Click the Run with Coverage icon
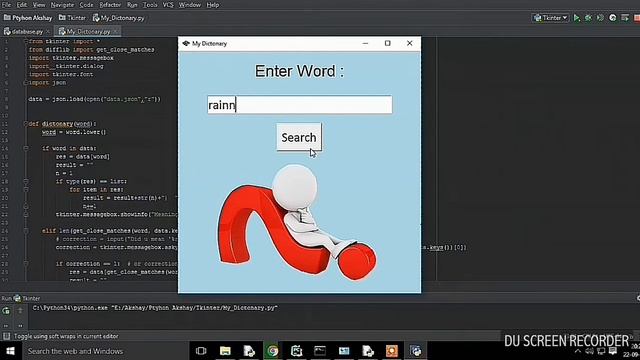The image size is (640, 360). point(600,18)
